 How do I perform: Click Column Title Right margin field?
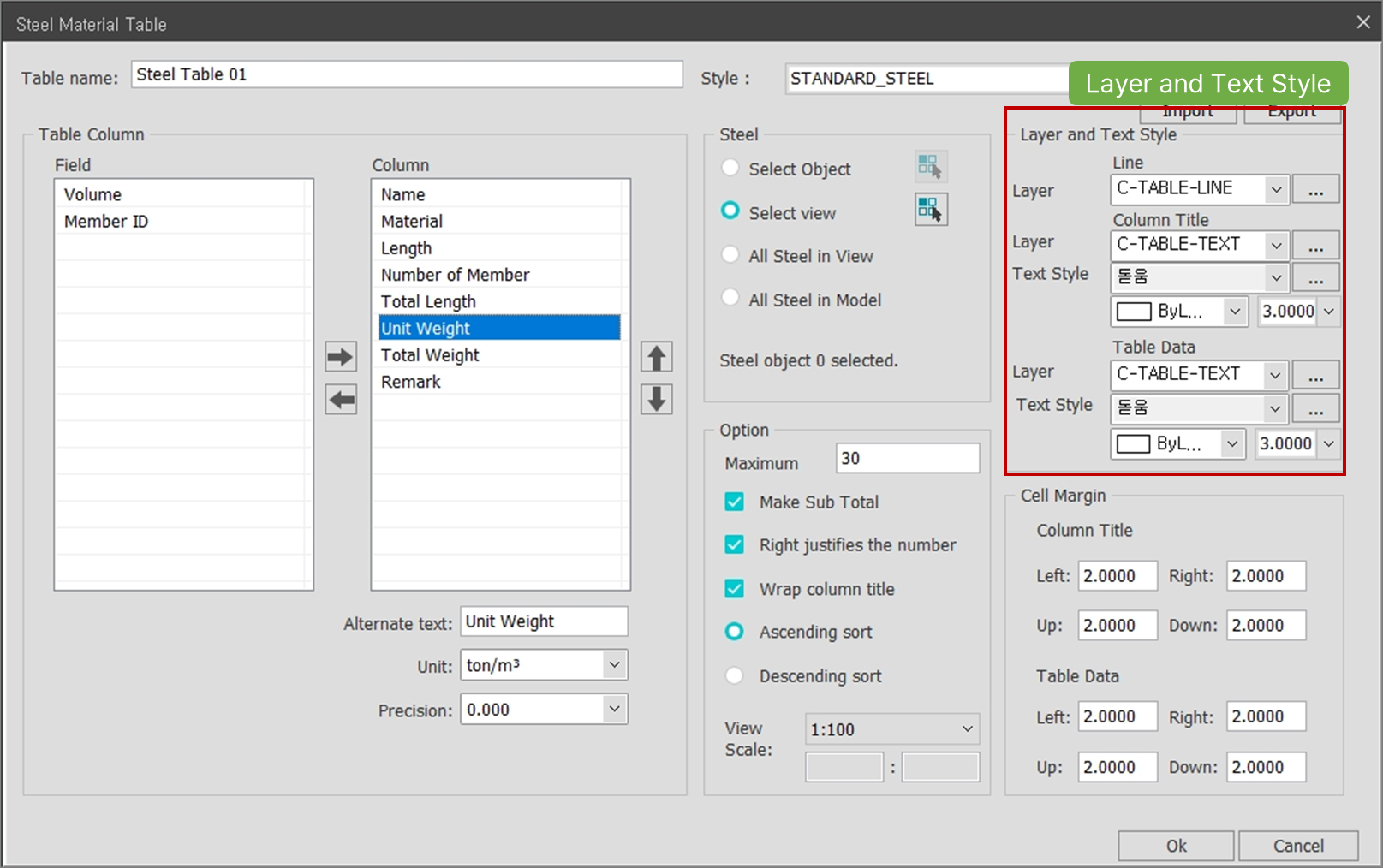pos(1266,576)
